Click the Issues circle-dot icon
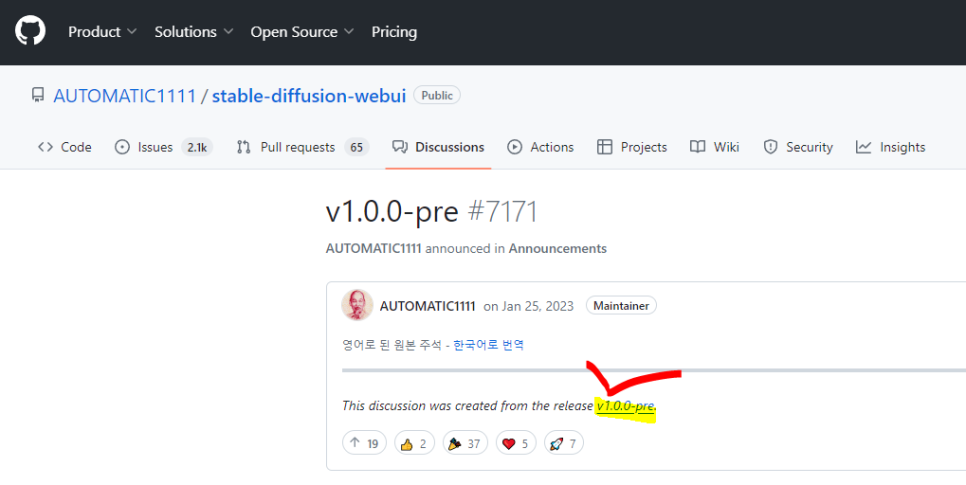Screen dimensions: 966x485 click(122, 147)
